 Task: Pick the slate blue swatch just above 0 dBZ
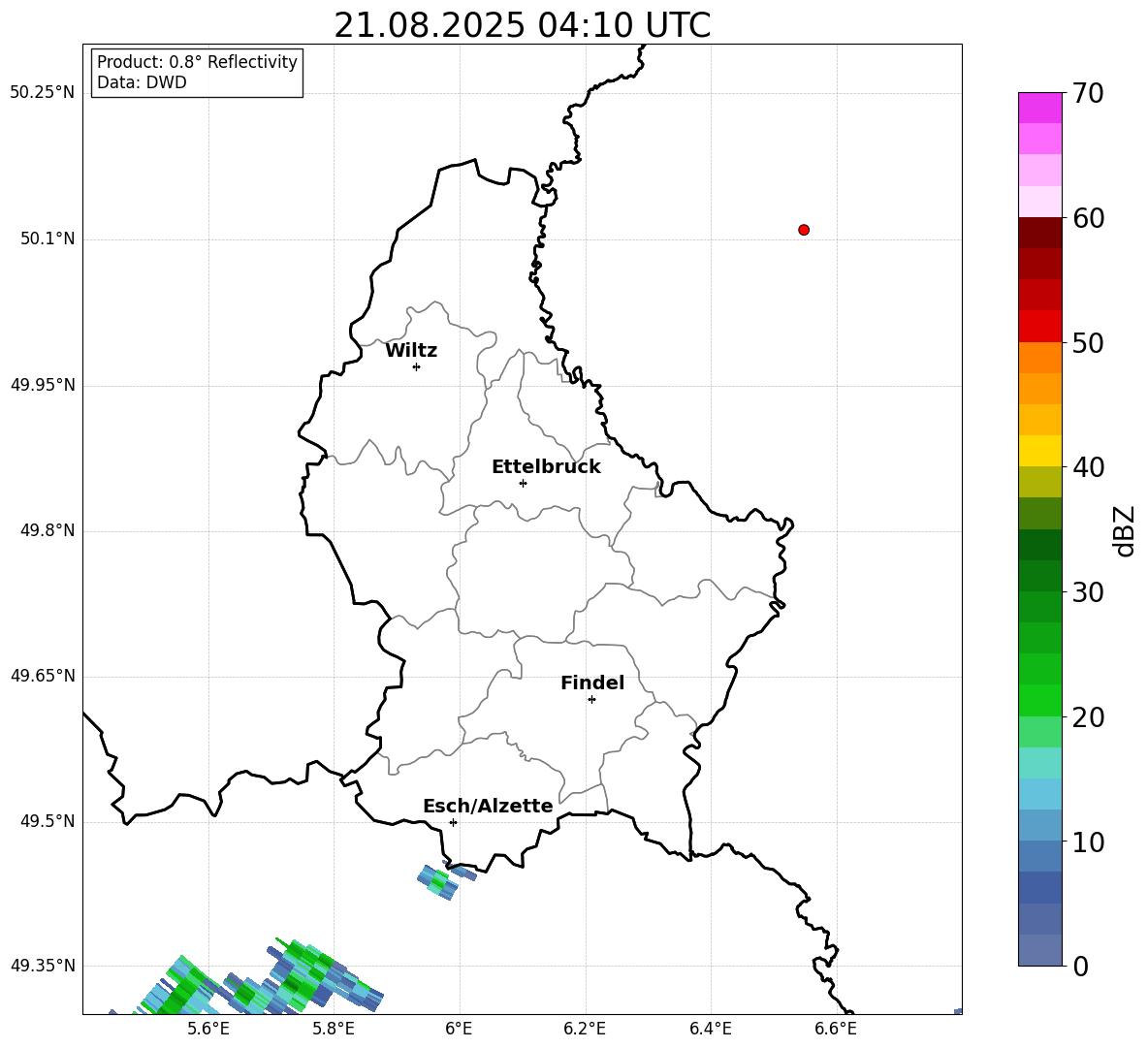[x=1039, y=950]
